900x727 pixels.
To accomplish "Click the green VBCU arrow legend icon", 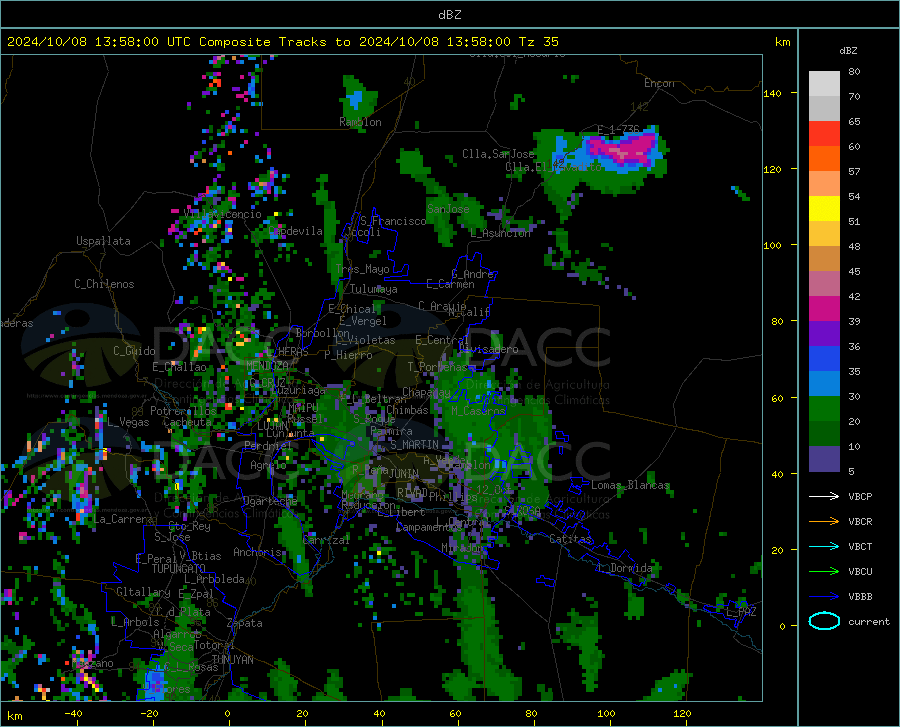I will (824, 572).
